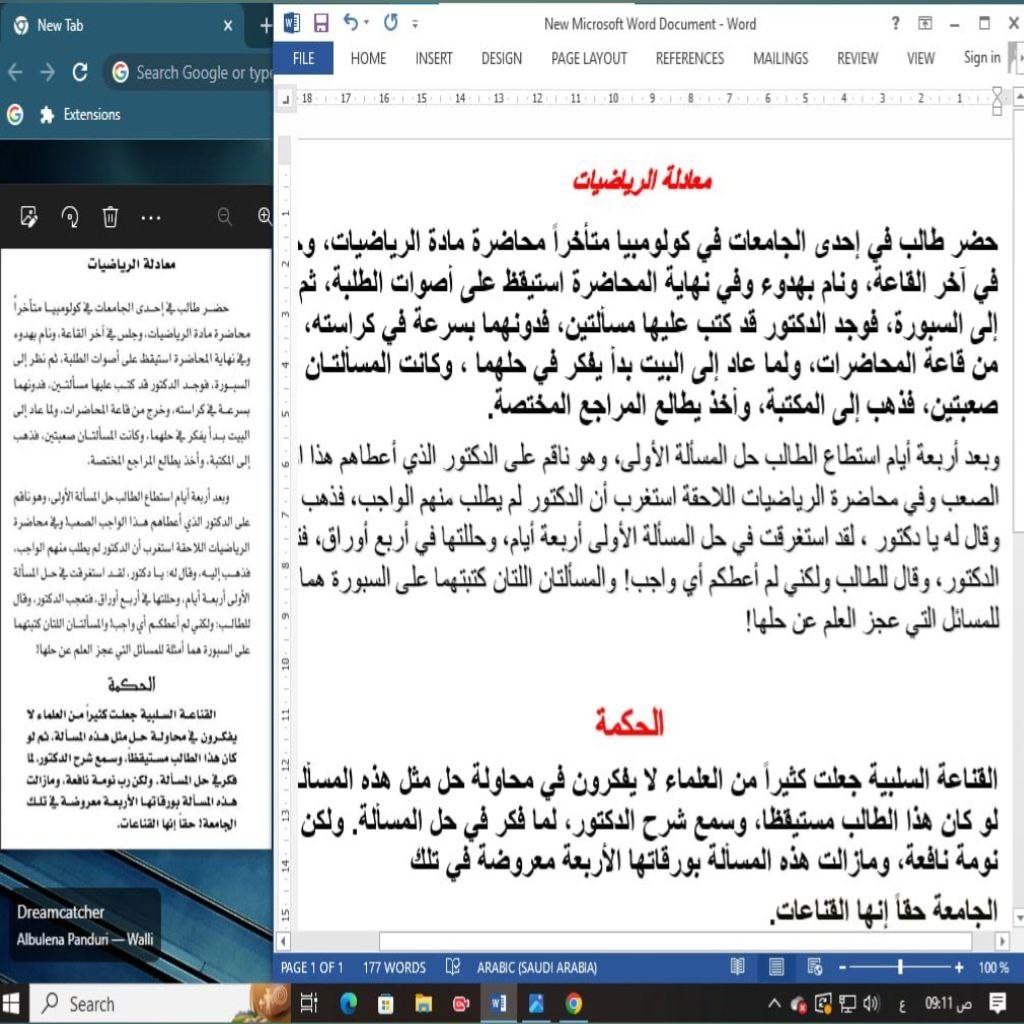Switch to the REFERENCES ribbon tab
1024x1024 pixels.
point(690,58)
